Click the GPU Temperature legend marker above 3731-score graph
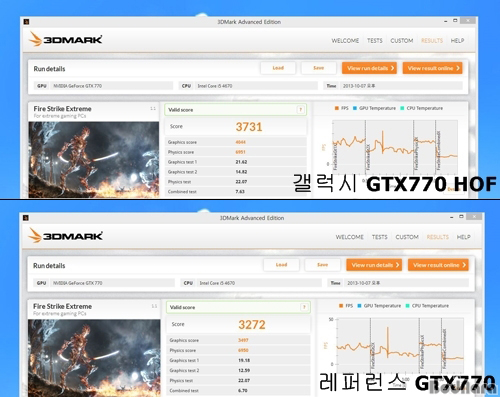This screenshot has width=500, height=397. 355,108
